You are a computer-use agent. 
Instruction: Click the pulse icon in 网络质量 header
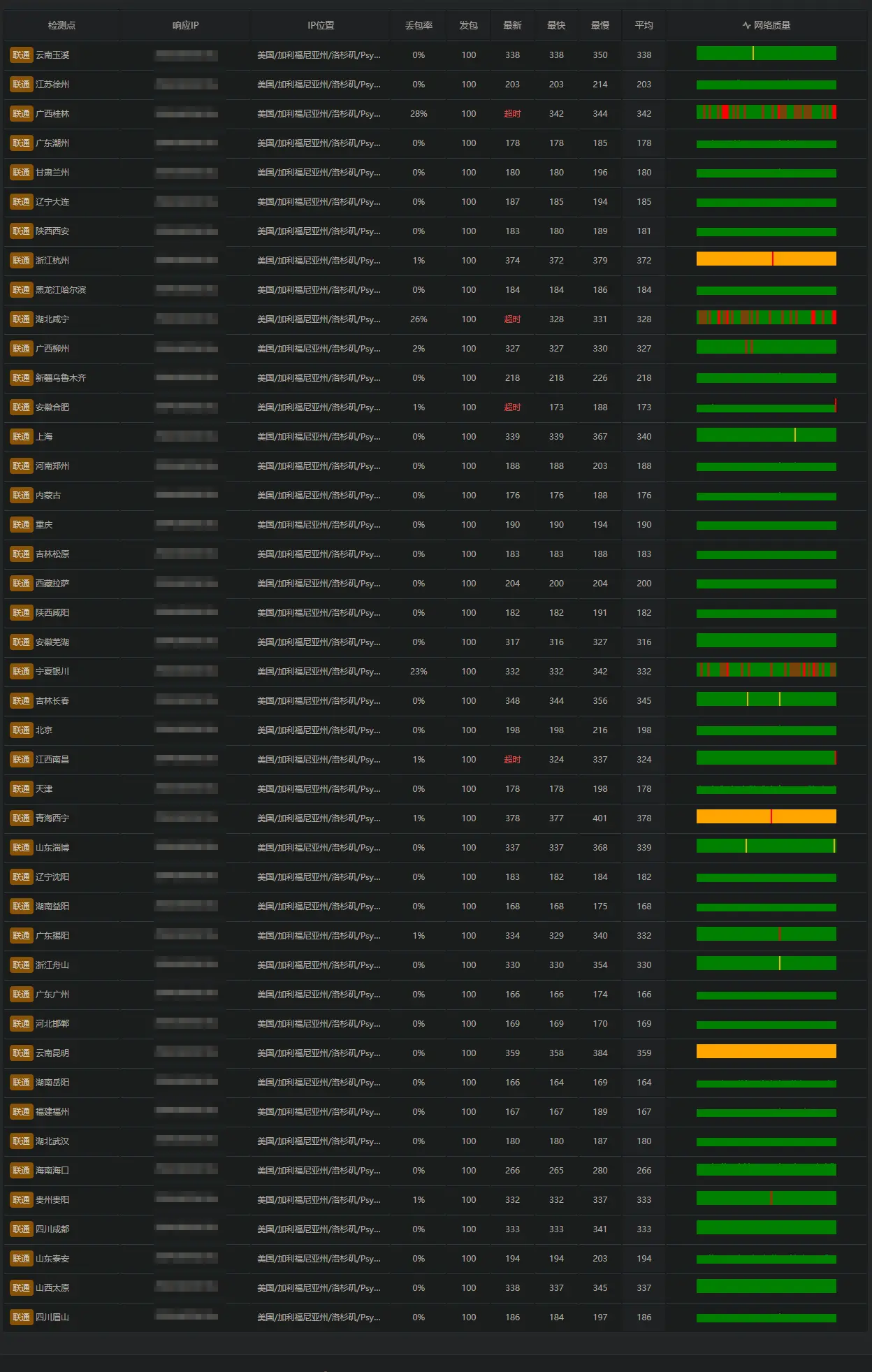click(746, 26)
